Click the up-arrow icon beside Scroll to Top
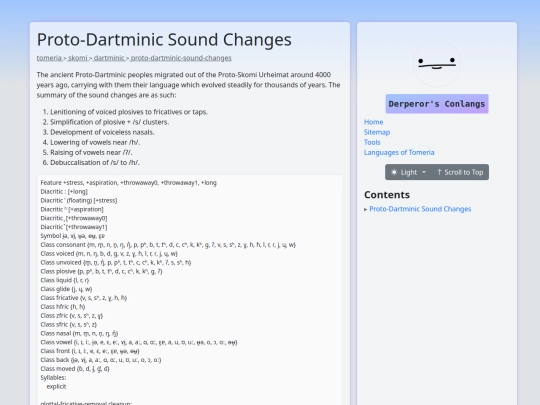540x405 pixels. [x=439, y=172]
